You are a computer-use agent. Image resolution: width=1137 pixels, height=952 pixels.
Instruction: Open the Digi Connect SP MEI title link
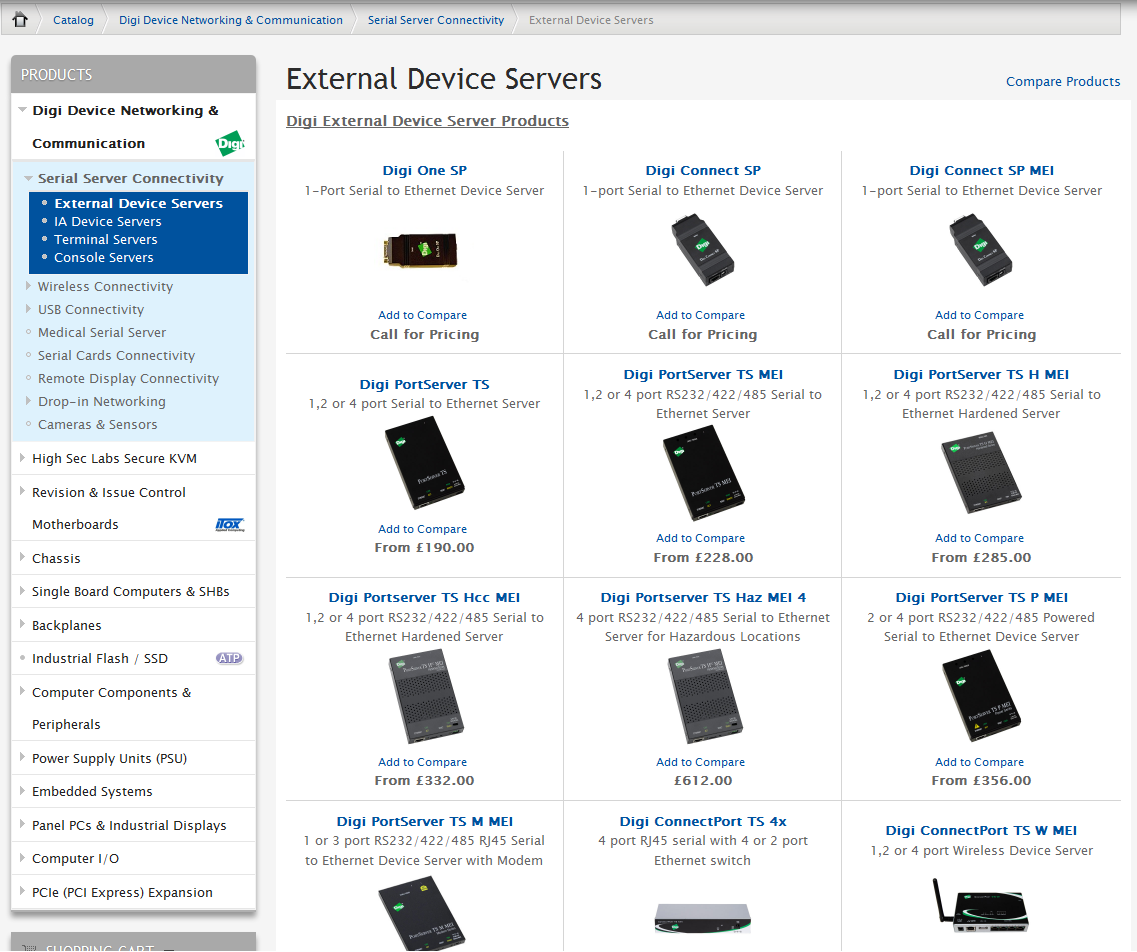[x=982, y=170]
